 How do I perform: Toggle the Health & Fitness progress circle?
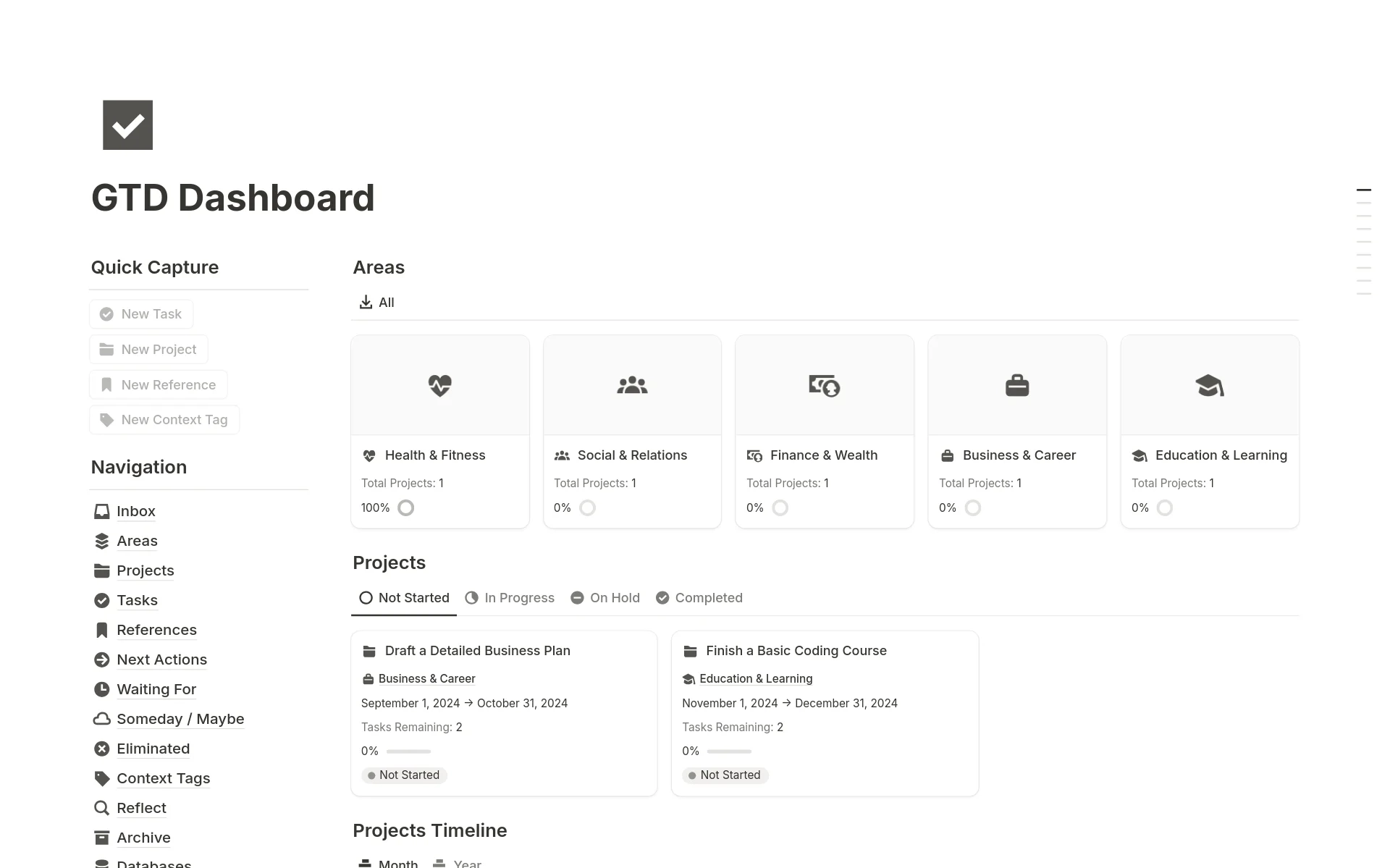point(405,508)
